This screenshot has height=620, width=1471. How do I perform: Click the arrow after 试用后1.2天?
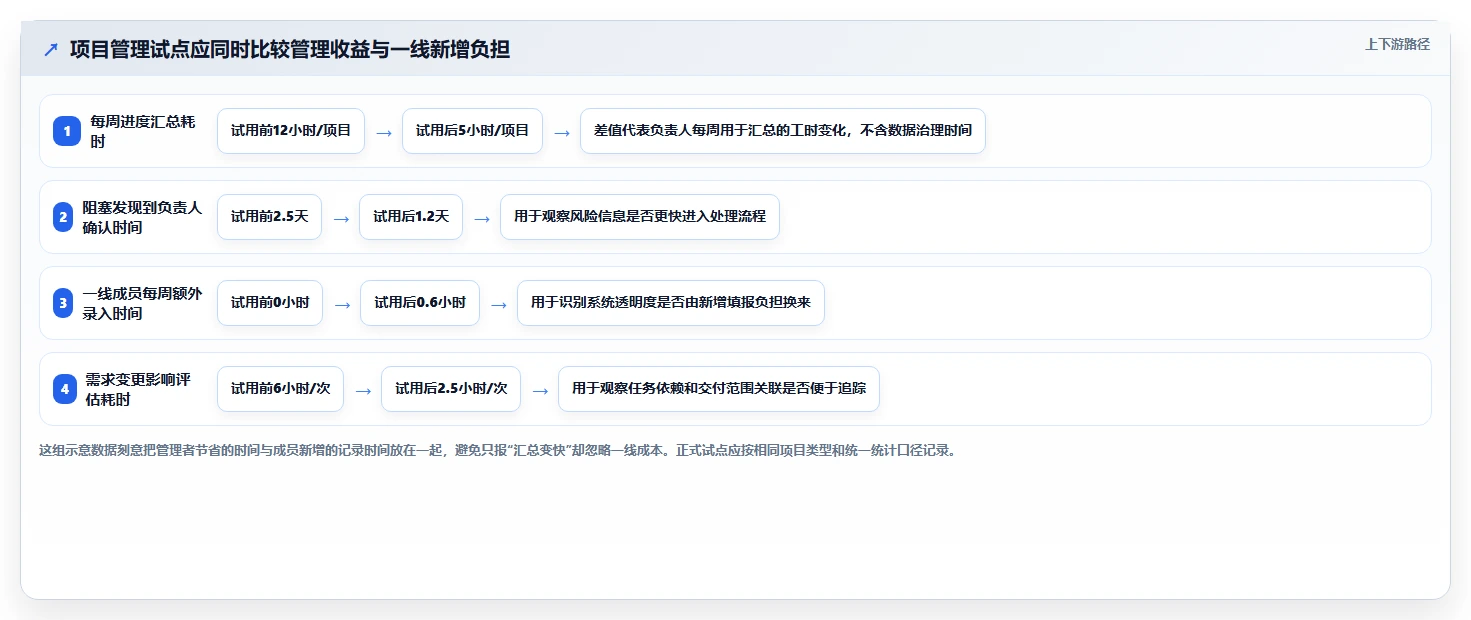point(482,218)
